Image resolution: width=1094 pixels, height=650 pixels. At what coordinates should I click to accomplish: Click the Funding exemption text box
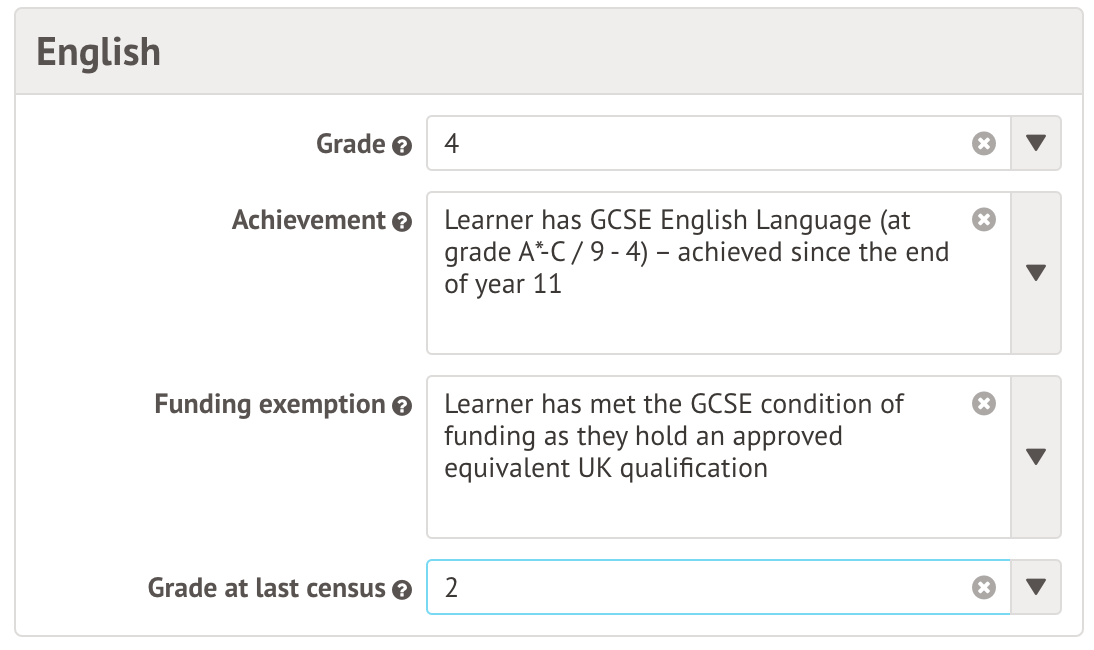click(700, 457)
